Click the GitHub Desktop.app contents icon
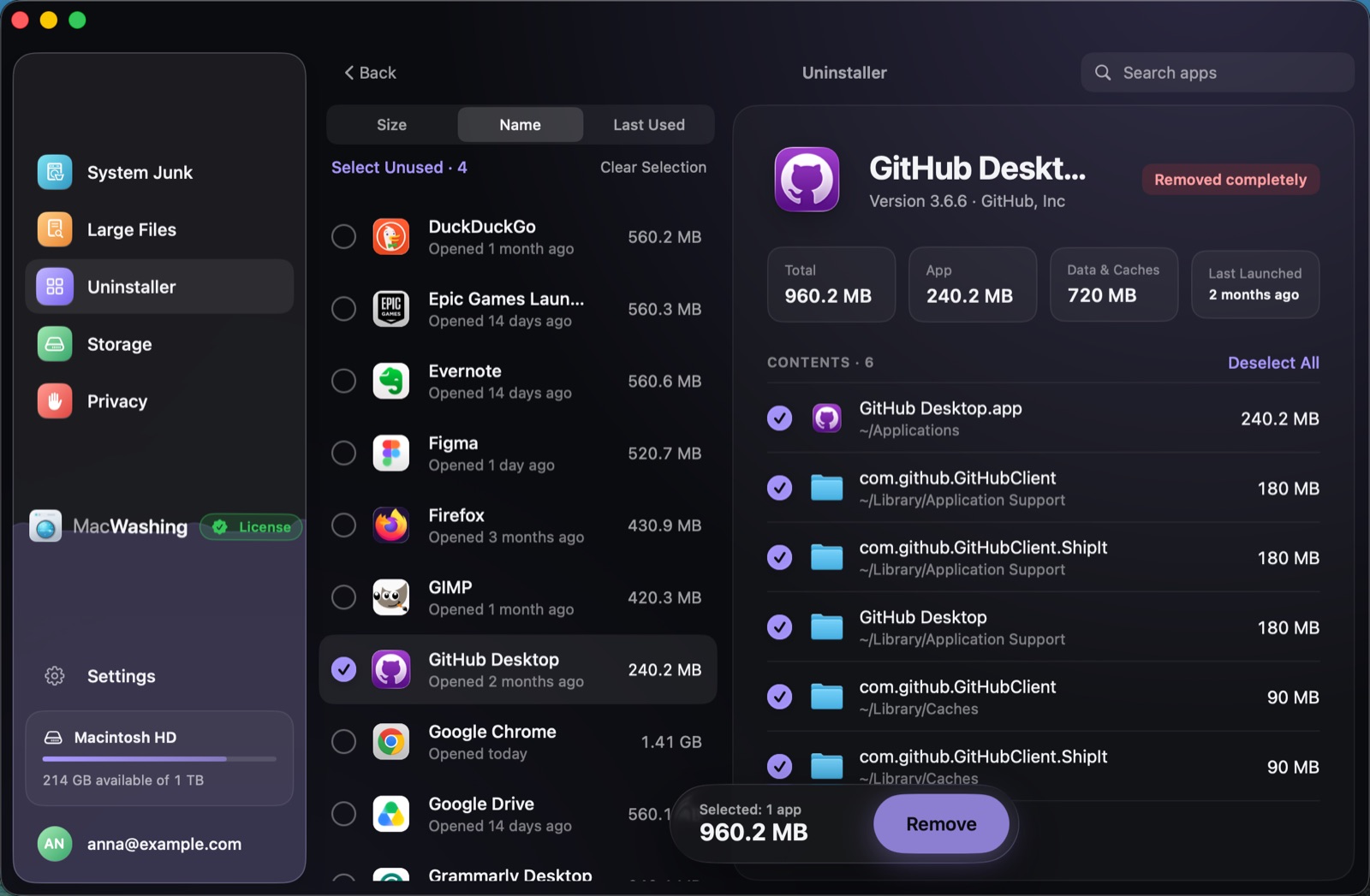 click(827, 418)
